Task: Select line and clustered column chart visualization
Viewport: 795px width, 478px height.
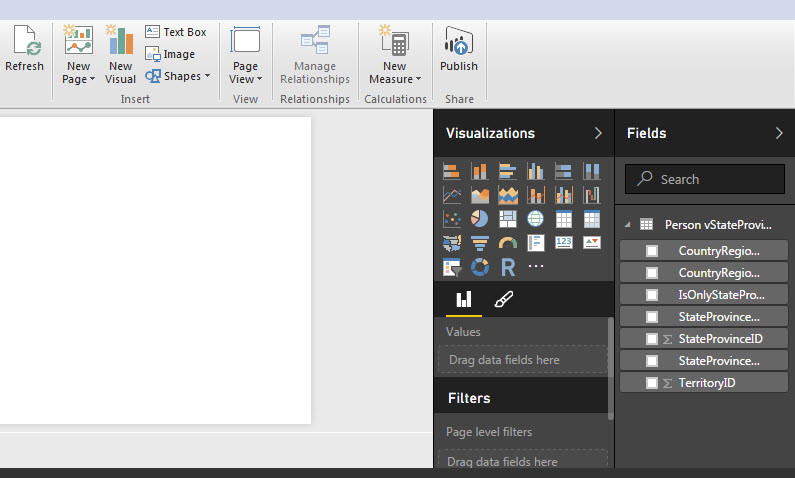Action: pos(563,195)
